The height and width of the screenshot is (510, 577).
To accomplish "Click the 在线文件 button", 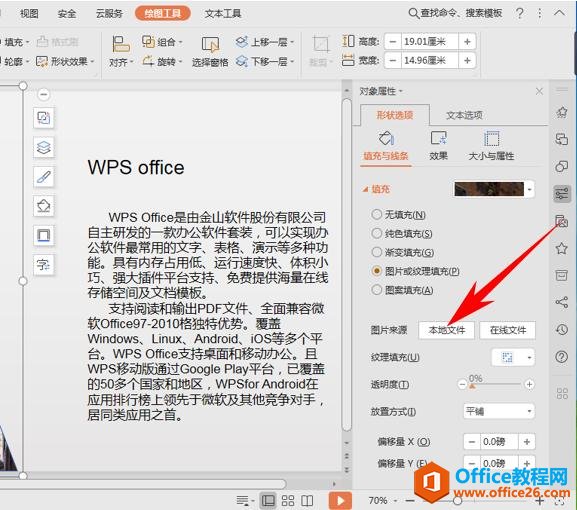I will 508,330.
